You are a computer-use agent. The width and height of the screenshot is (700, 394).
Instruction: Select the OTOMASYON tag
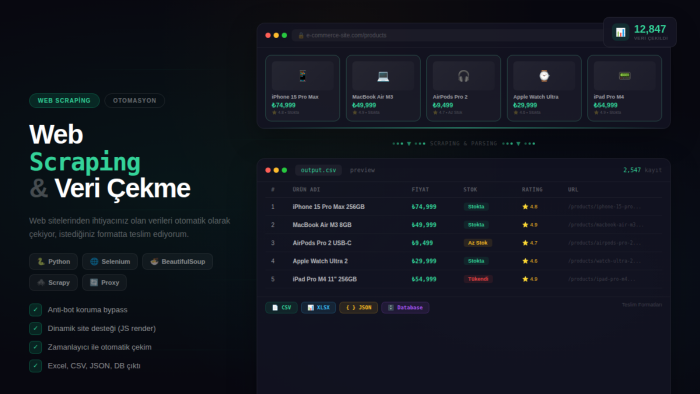(134, 100)
